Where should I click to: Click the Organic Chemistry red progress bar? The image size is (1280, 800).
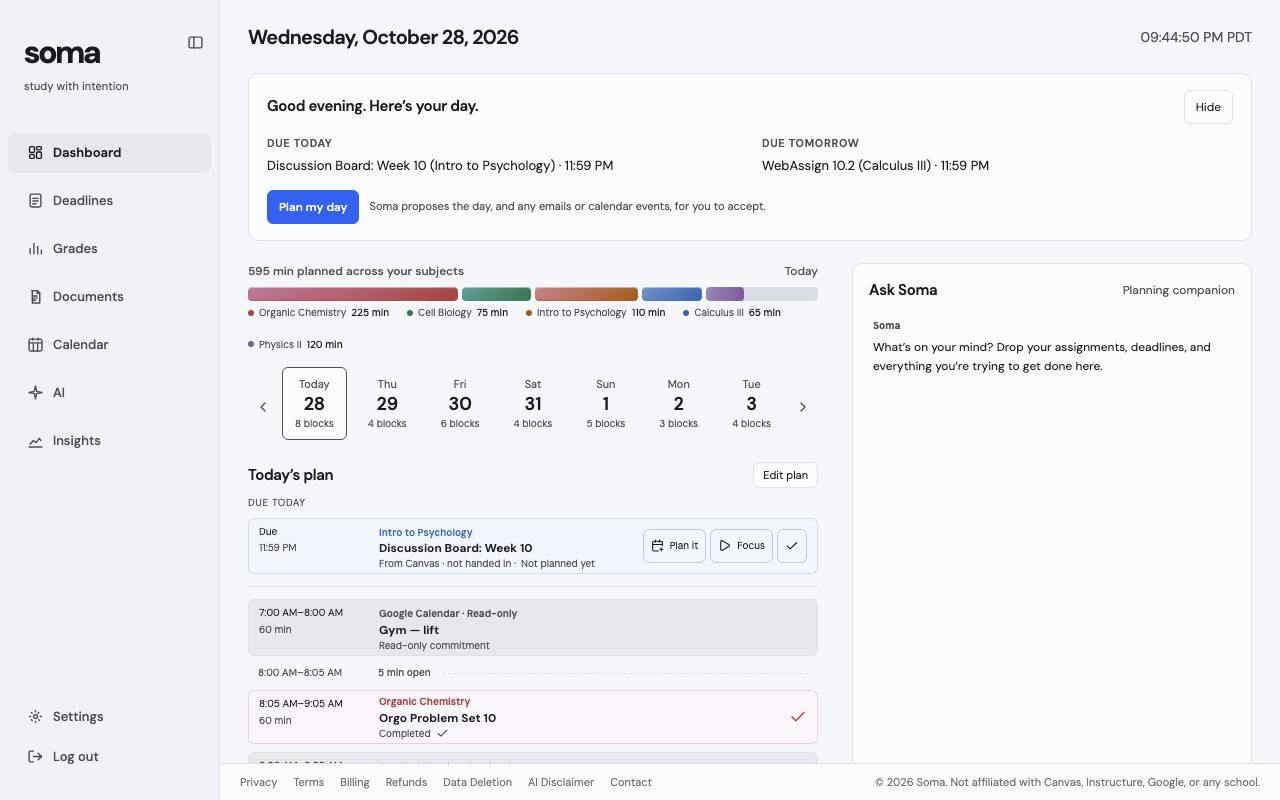353,294
